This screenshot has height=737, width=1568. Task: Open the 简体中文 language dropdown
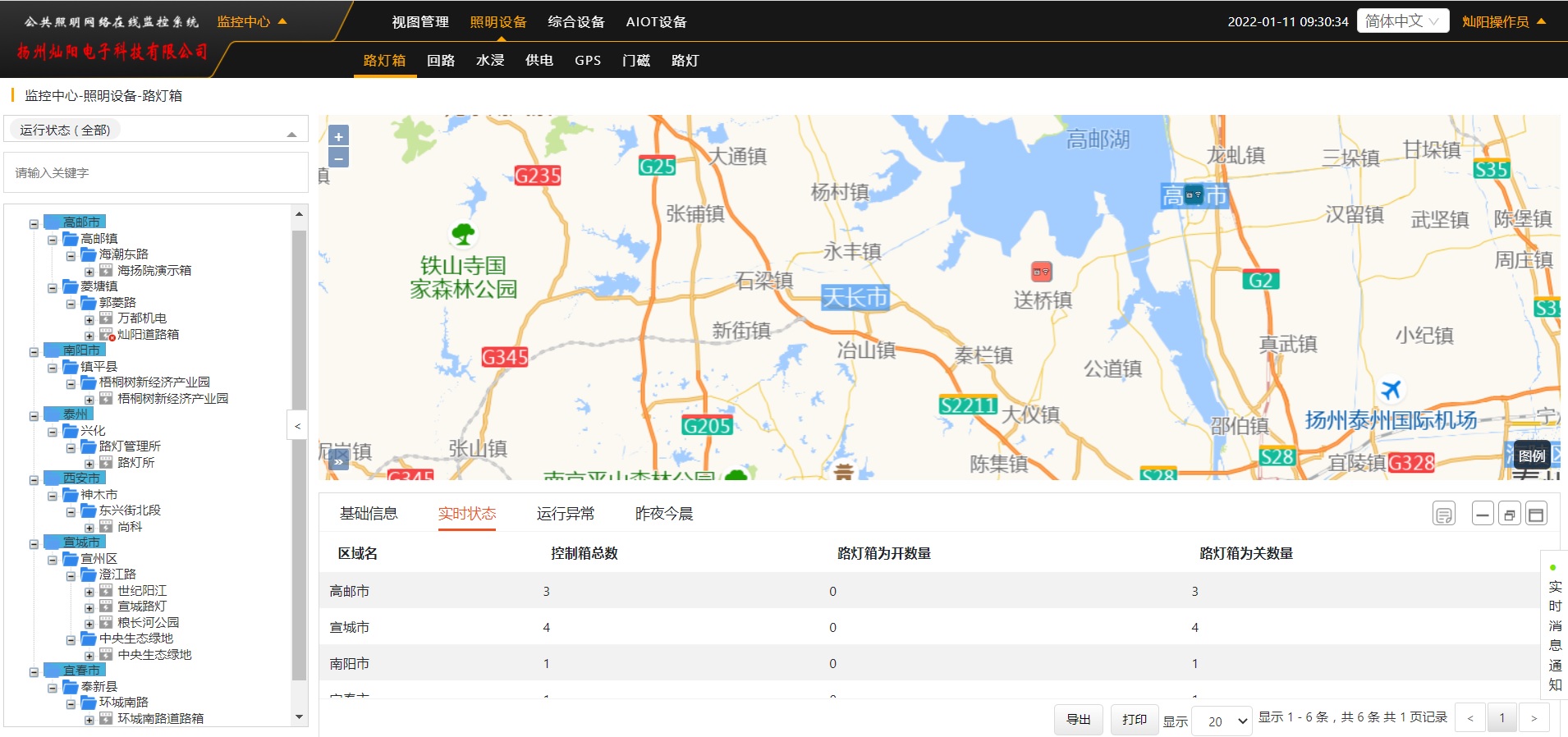(1402, 21)
